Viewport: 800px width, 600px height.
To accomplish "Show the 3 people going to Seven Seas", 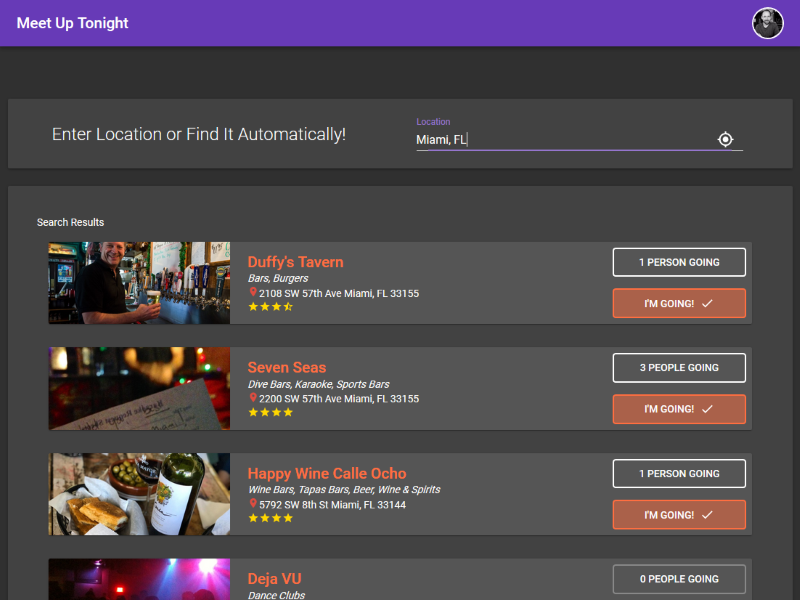I will click(x=679, y=368).
